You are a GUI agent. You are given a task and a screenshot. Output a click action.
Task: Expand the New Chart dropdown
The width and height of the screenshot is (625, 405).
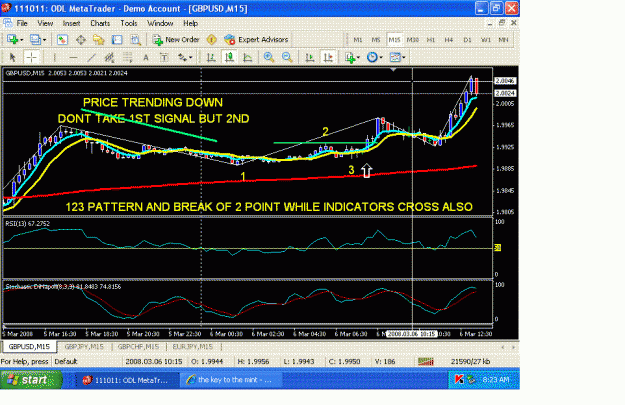22,40
